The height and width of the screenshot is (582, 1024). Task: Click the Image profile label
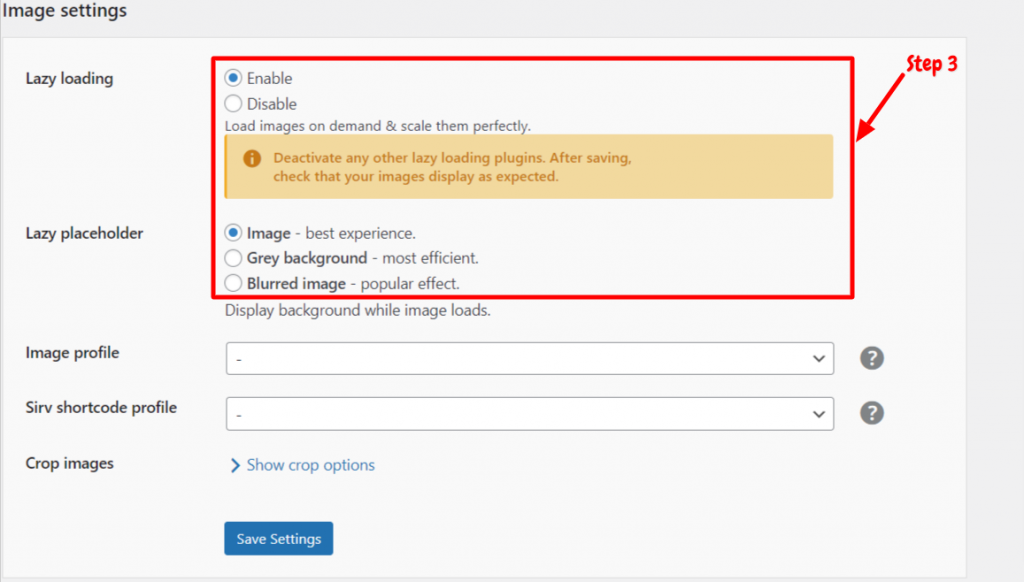[72, 353]
